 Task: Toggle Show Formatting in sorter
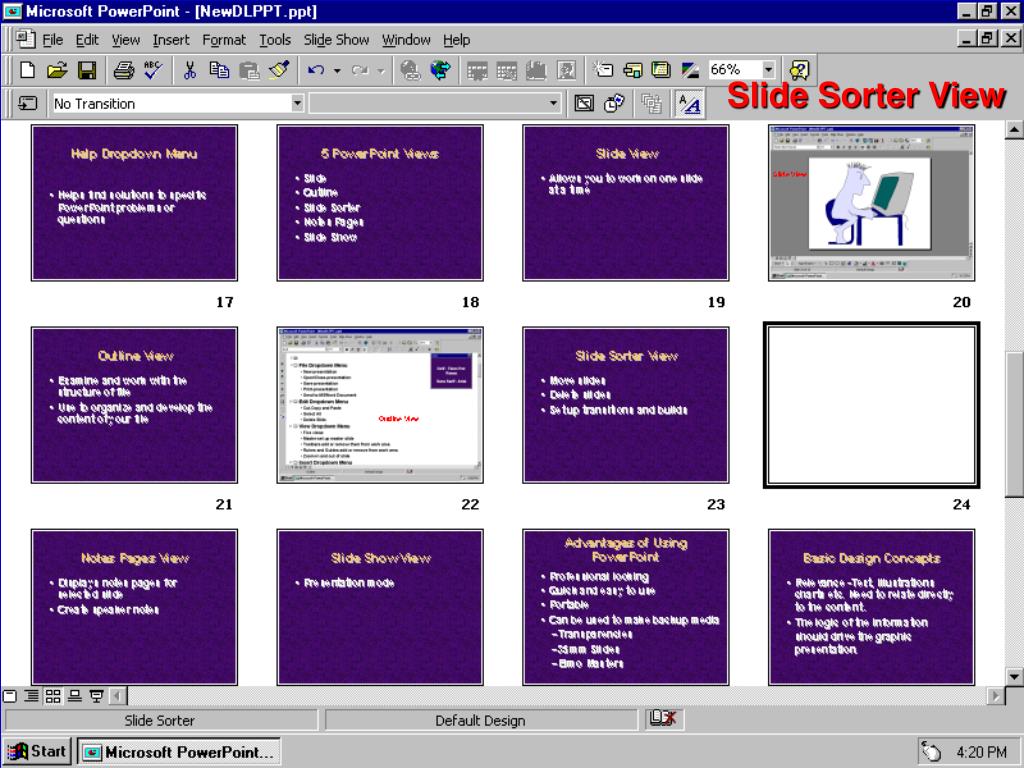689,103
